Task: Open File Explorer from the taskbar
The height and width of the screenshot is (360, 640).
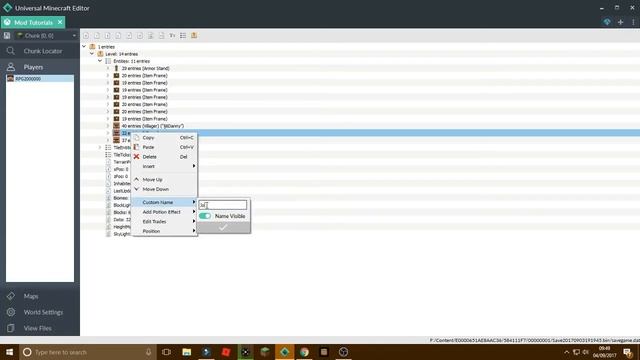Action: click(187, 352)
